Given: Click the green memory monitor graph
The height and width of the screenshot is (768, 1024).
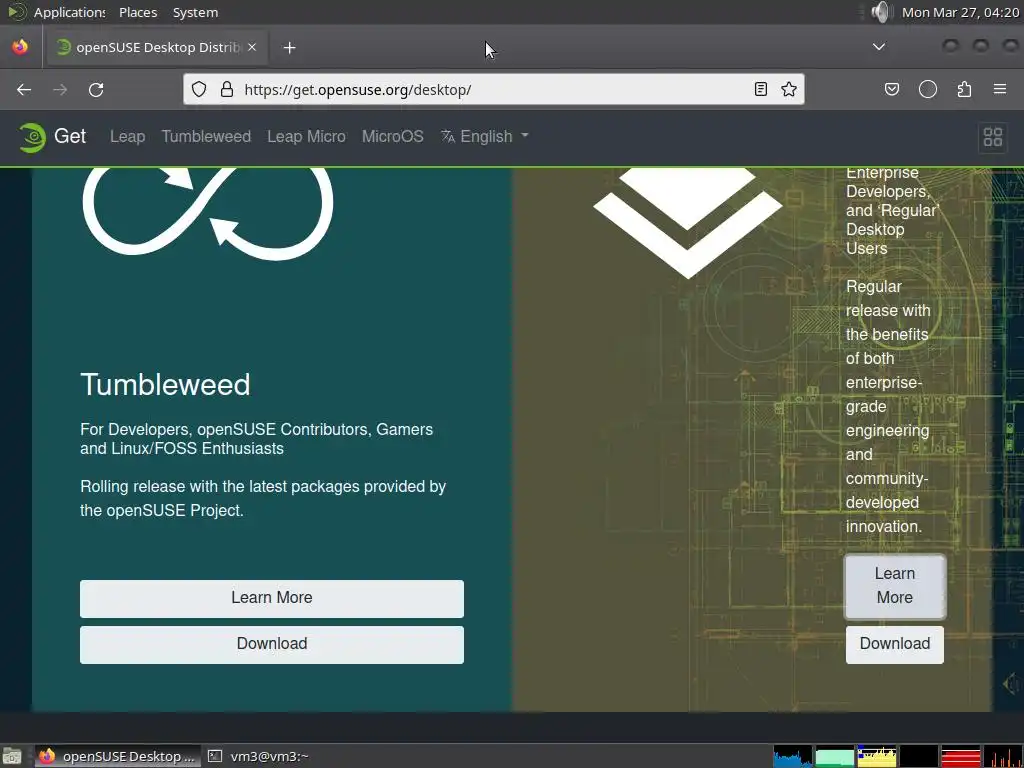Looking at the screenshot, I should (x=835, y=757).
